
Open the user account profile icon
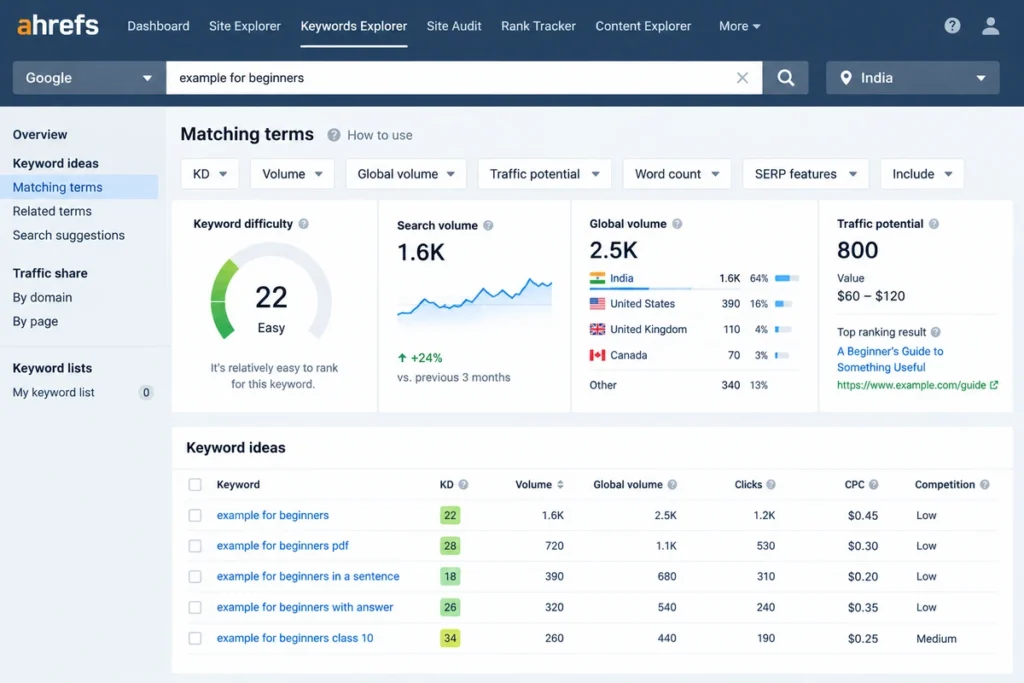pyautogui.click(x=990, y=25)
